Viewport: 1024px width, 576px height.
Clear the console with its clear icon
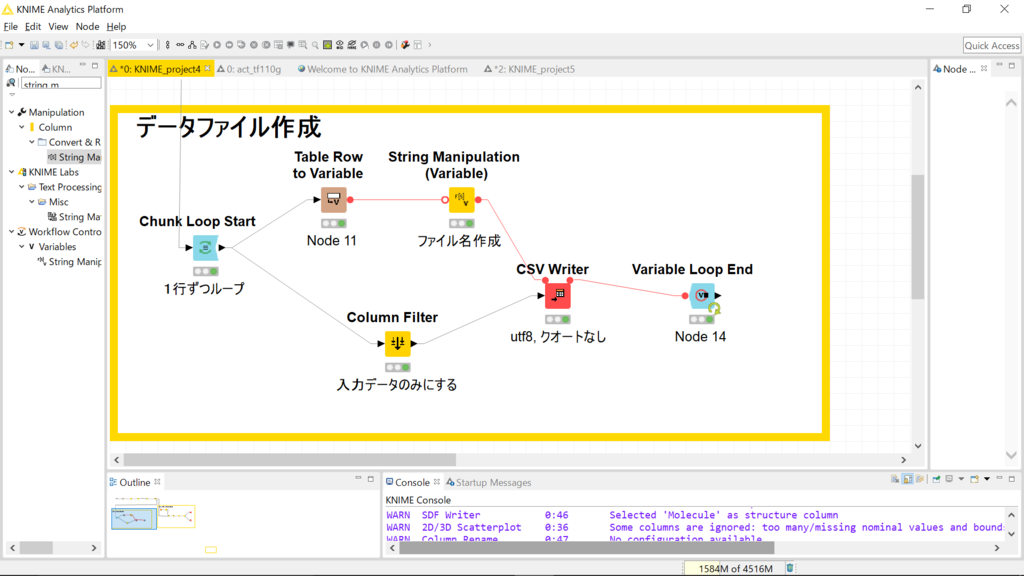895,479
